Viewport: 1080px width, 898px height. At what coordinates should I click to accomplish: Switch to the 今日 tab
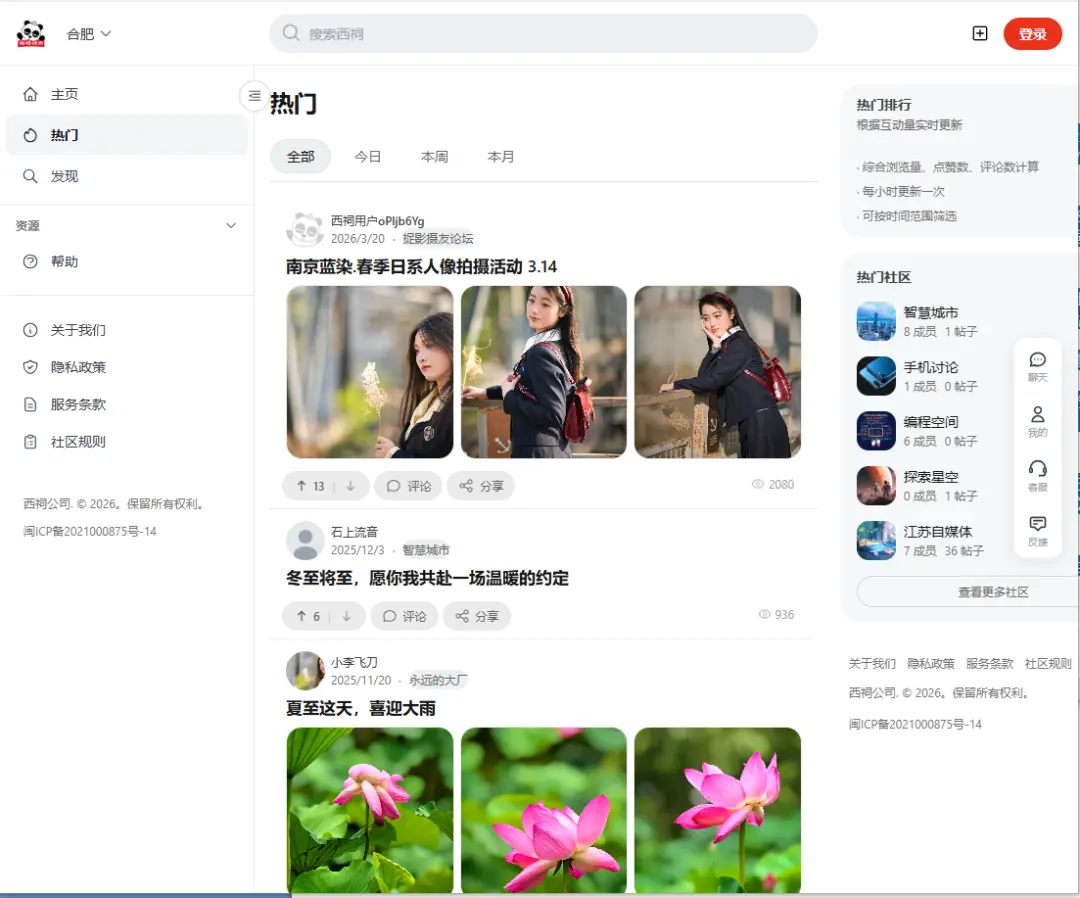pyautogui.click(x=367, y=157)
